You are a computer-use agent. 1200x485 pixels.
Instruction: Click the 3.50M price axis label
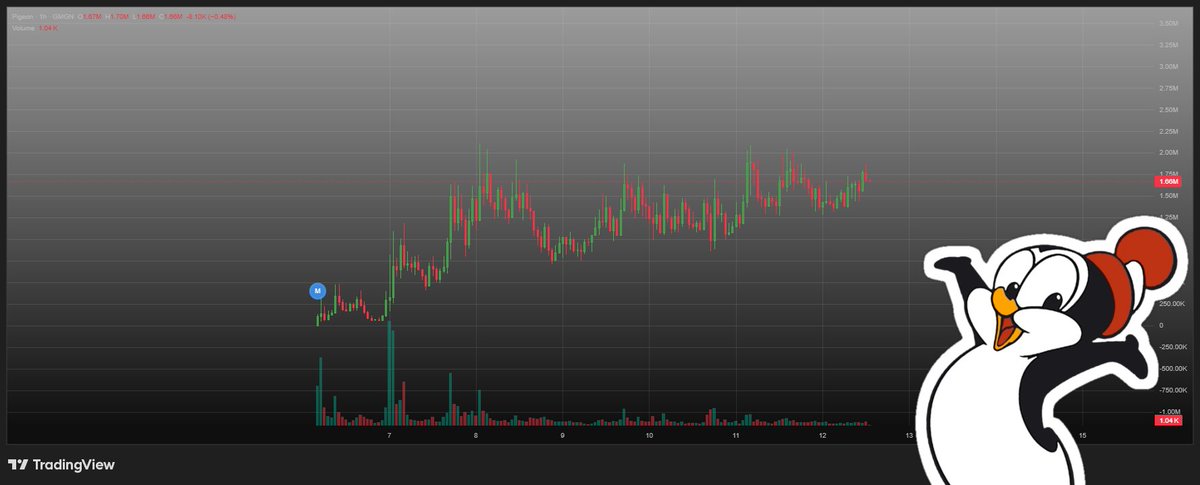tap(1167, 23)
